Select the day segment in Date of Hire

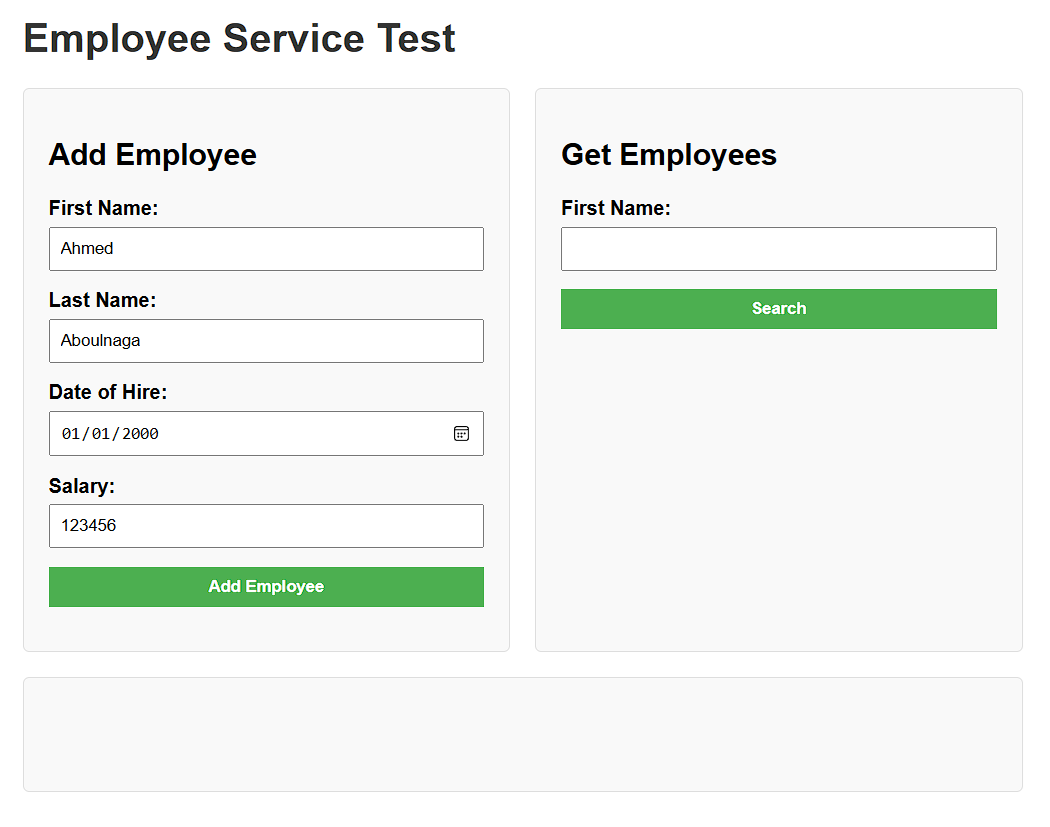(x=101, y=434)
